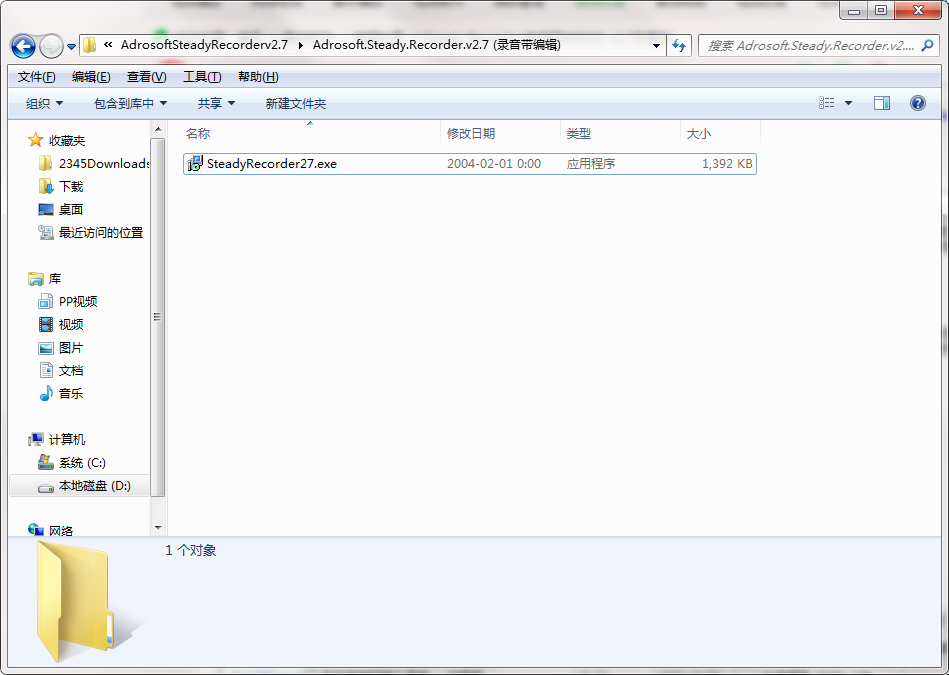Open 本地磁盘 (D:) drive
This screenshot has height=675, width=949.
click(x=94, y=486)
